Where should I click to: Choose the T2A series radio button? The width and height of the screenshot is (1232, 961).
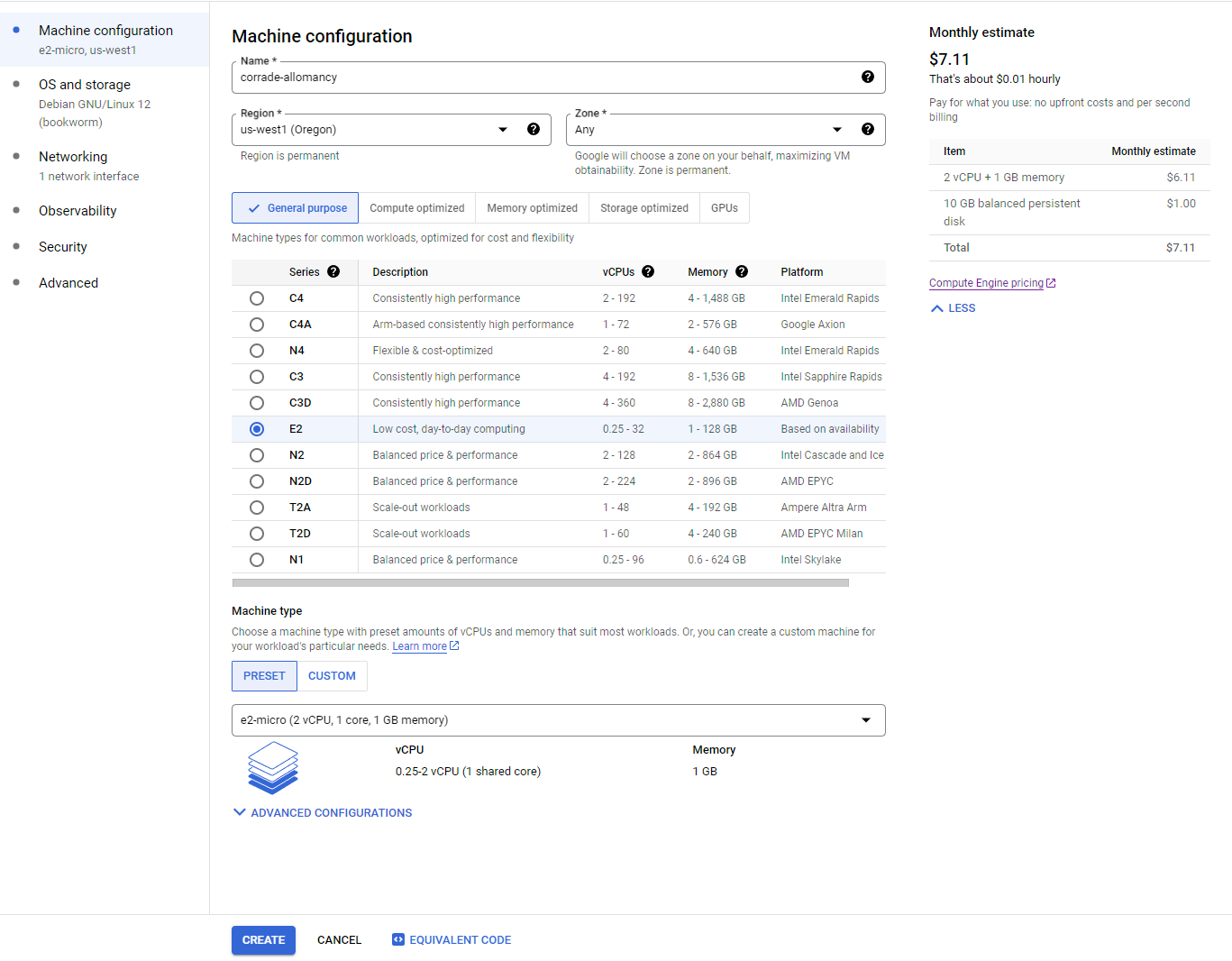click(x=257, y=508)
